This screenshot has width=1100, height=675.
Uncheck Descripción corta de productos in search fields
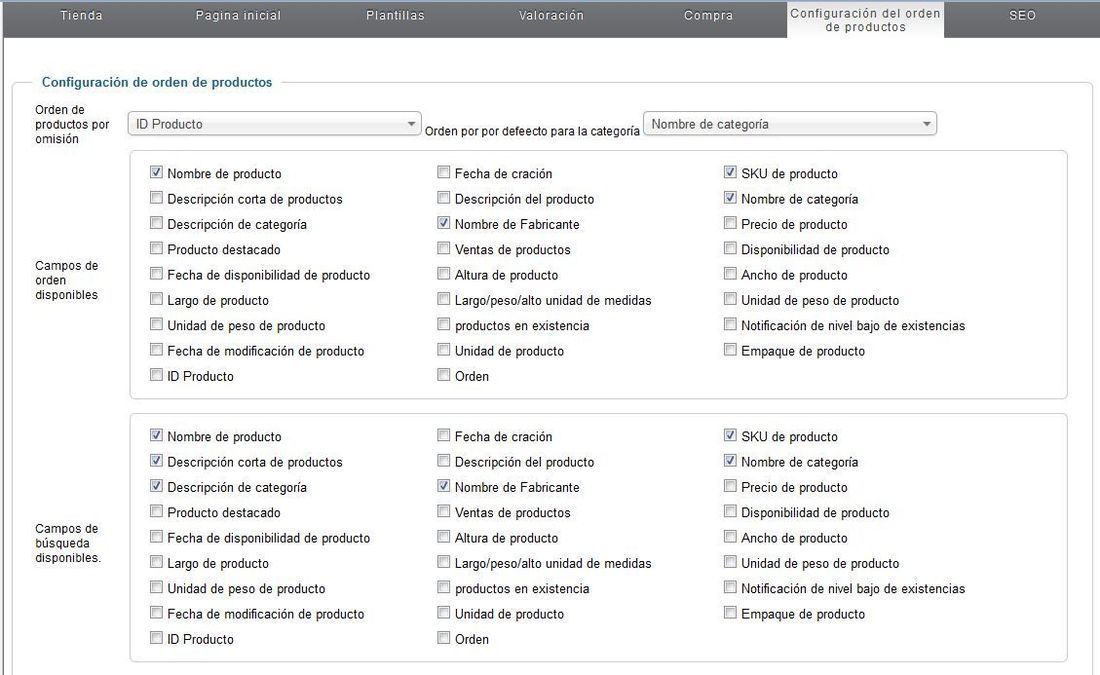(x=156, y=461)
